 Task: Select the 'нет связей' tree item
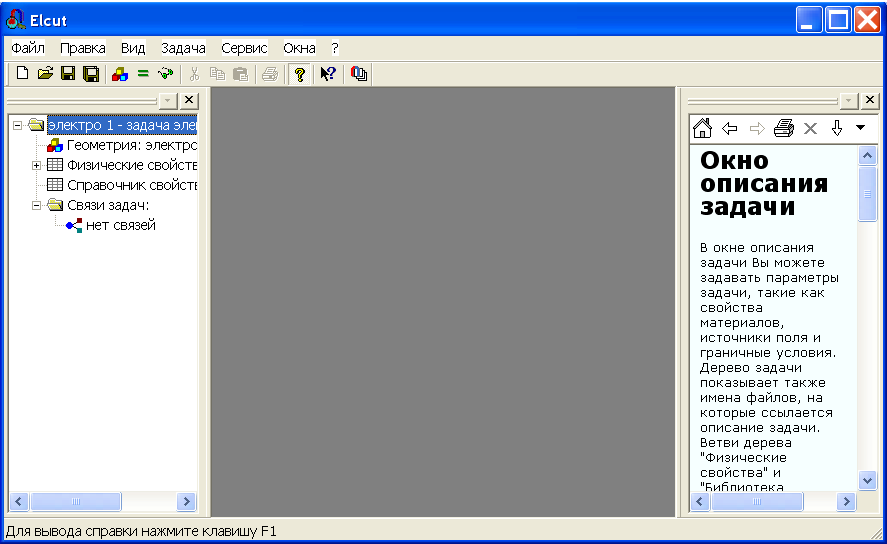tap(120, 225)
